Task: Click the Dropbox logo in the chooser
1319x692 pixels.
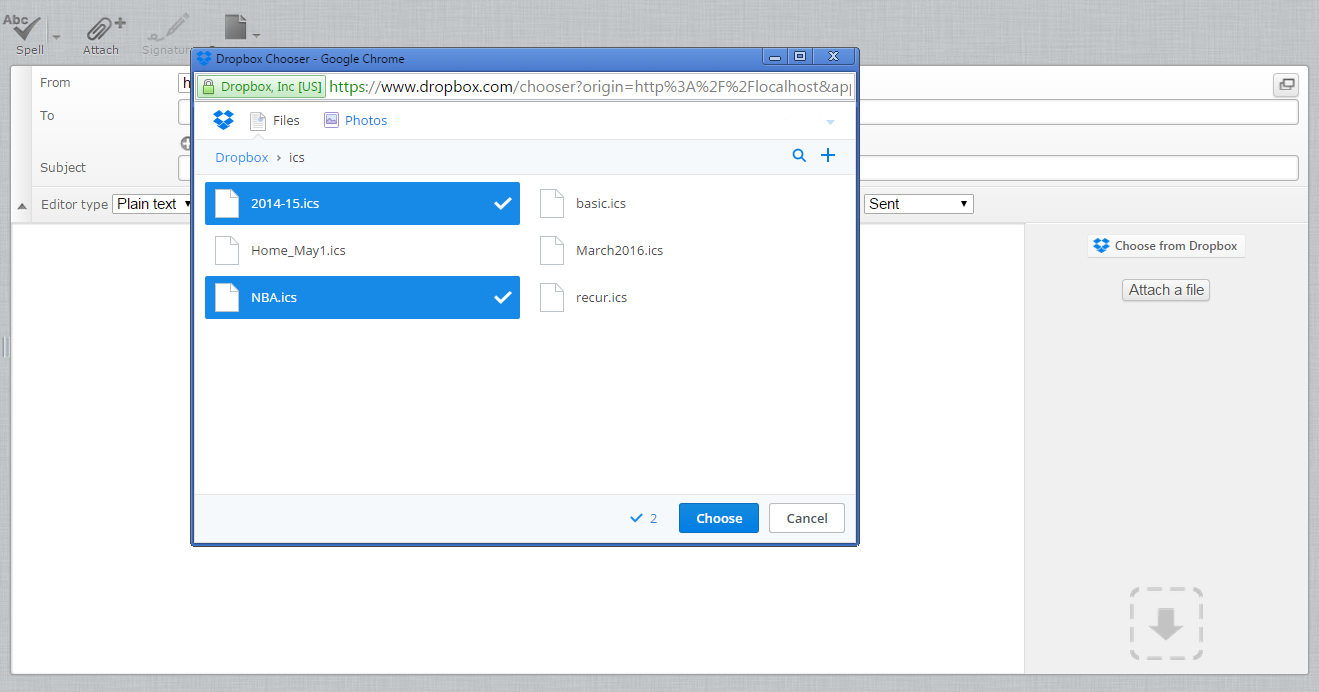Action: click(x=224, y=120)
